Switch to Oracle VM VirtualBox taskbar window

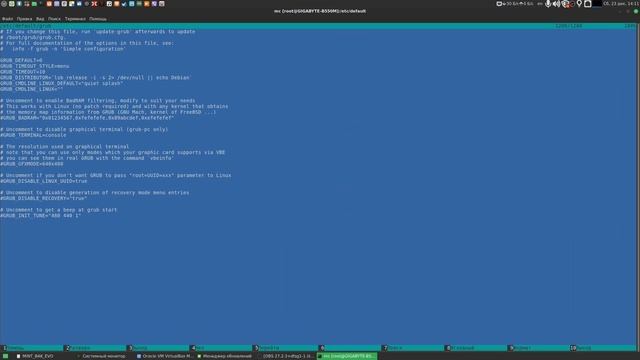pos(164,356)
